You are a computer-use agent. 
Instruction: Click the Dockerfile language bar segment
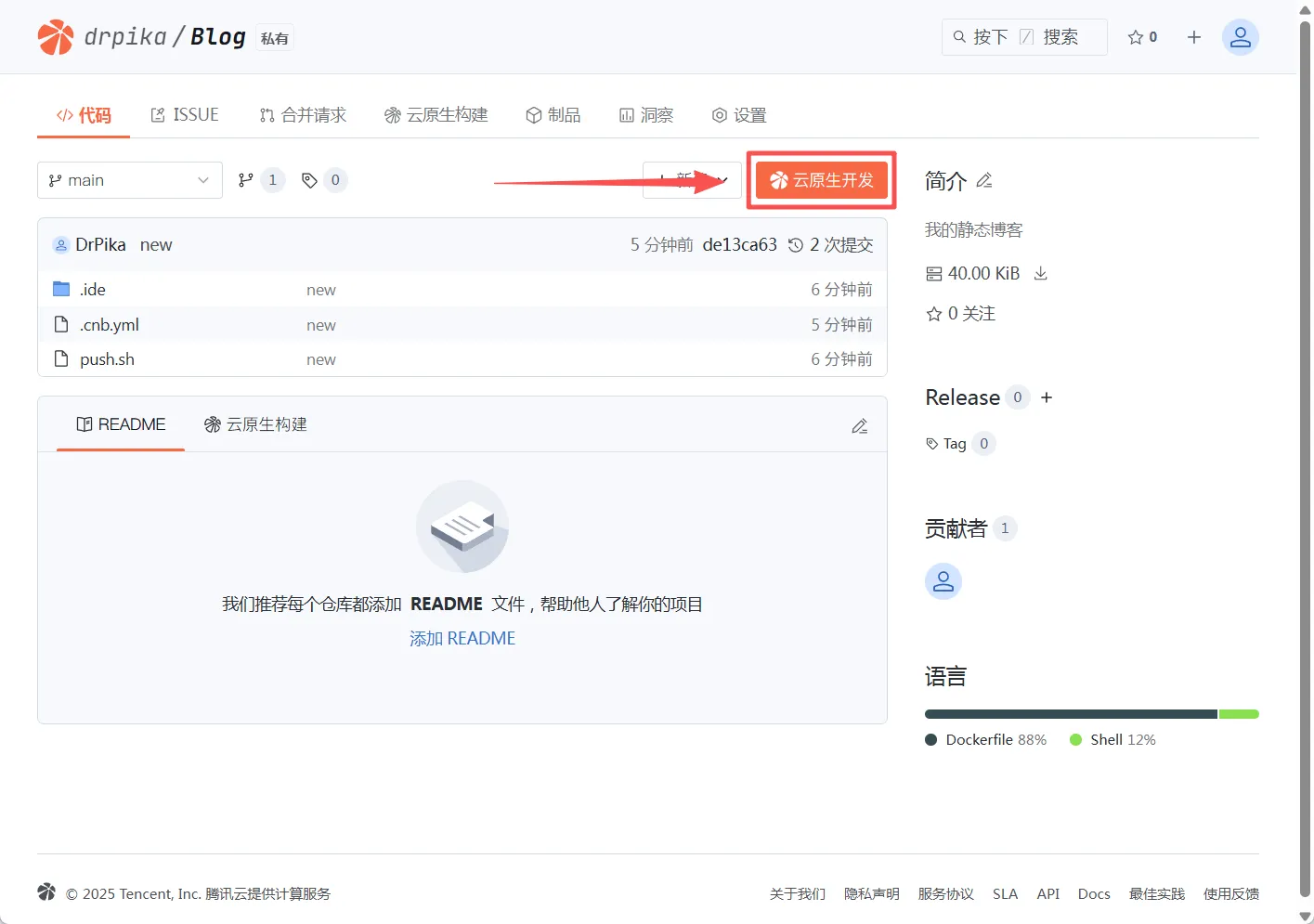(1071, 714)
